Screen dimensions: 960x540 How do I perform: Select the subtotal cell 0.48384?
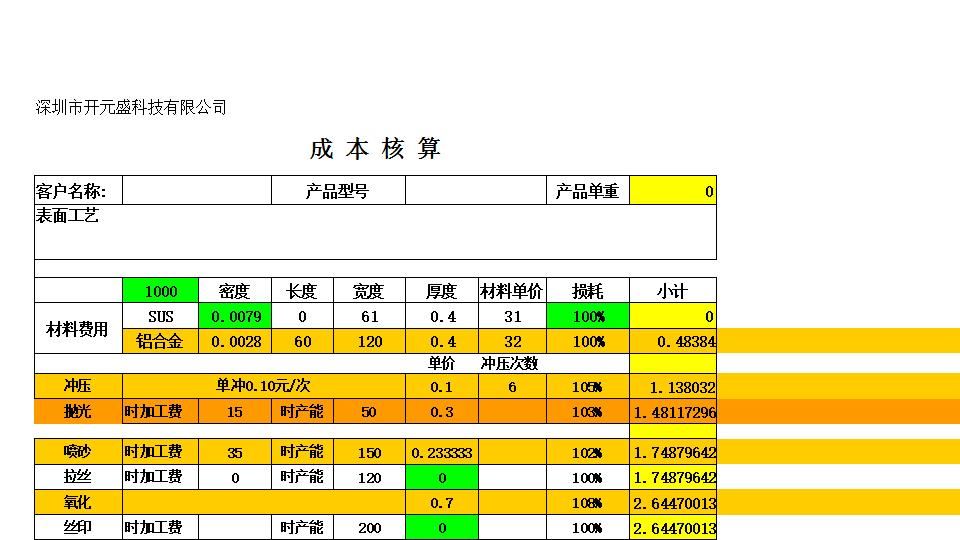click(673, 341)
